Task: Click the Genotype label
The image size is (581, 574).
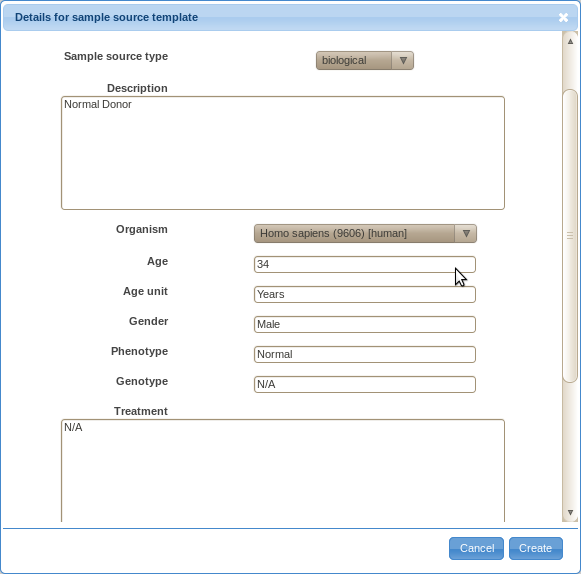Action: [142, 381]
